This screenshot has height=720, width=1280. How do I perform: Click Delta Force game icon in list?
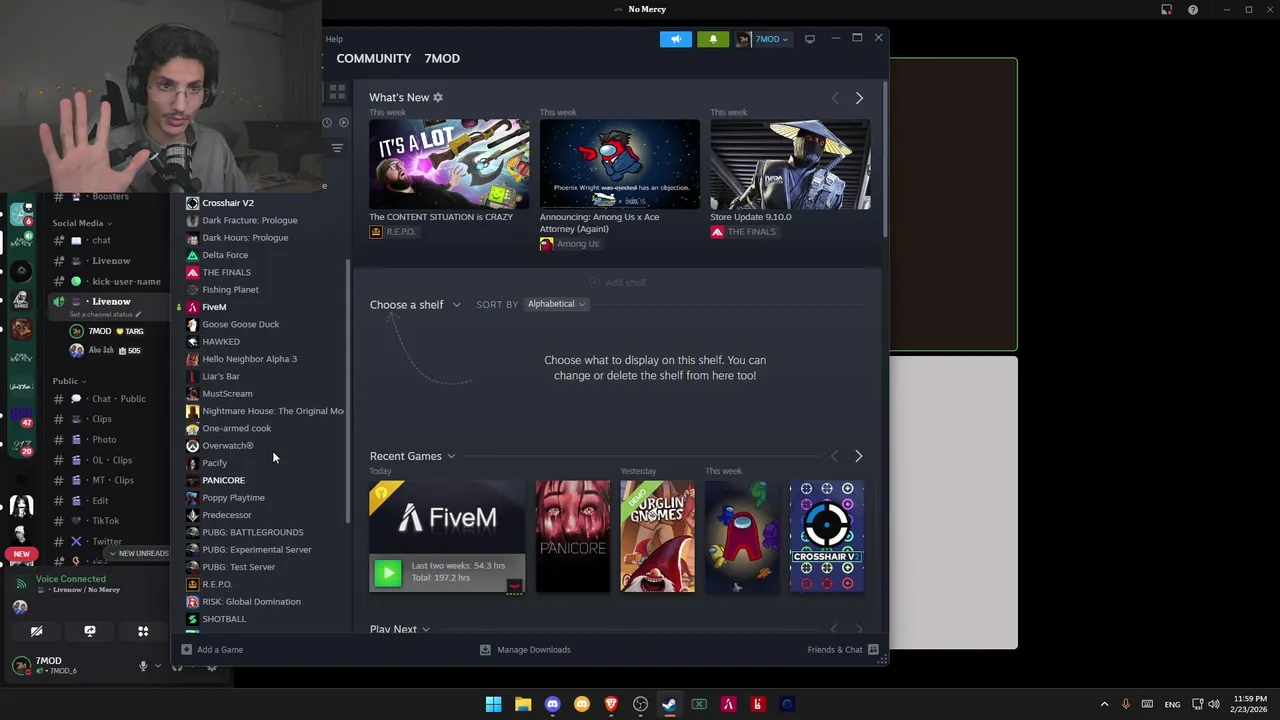pos(193,255)
